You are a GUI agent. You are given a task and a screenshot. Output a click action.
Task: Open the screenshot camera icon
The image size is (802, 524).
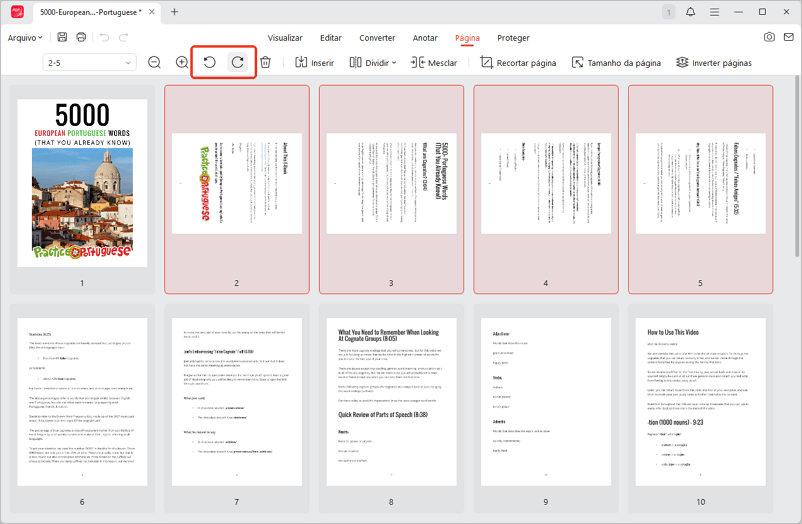(769, 37)
